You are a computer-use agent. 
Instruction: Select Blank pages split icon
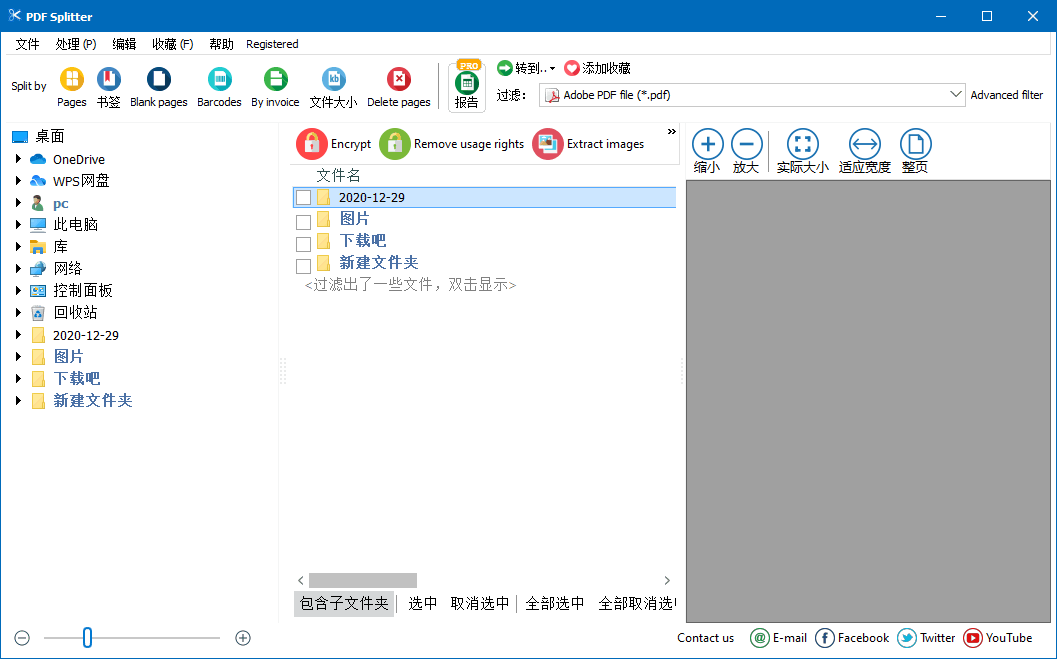coord(158,80)
